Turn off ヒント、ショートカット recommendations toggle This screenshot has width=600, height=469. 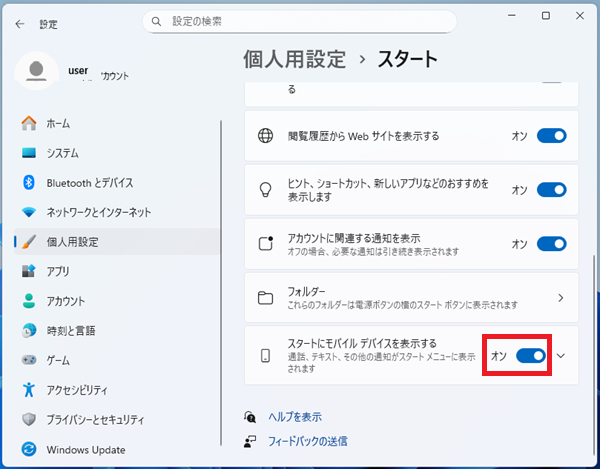pyautogui.click(x=551, y=190)
